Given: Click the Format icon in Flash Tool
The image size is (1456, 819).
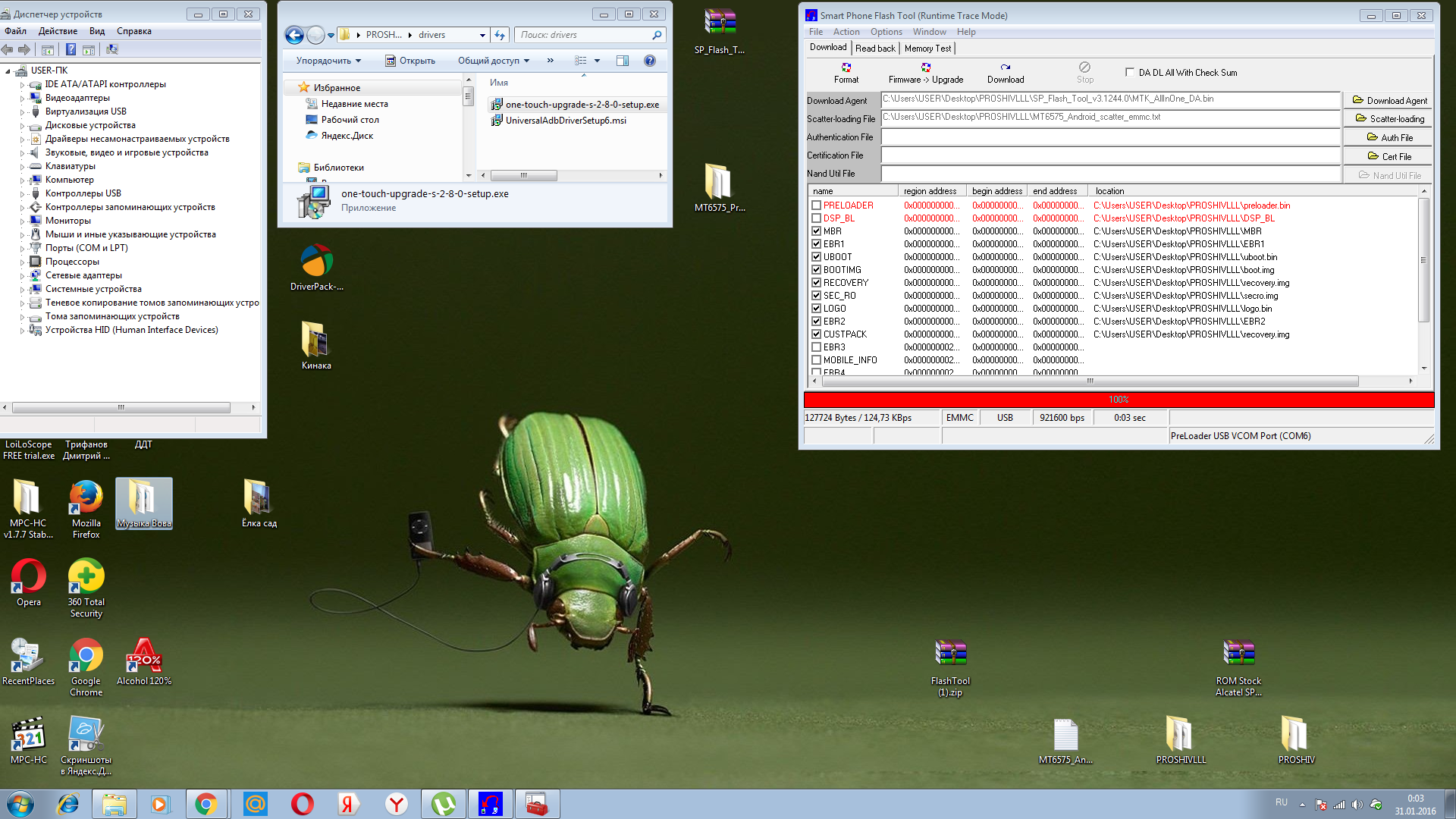Looking at the screenshot, I should pos(846,68).
